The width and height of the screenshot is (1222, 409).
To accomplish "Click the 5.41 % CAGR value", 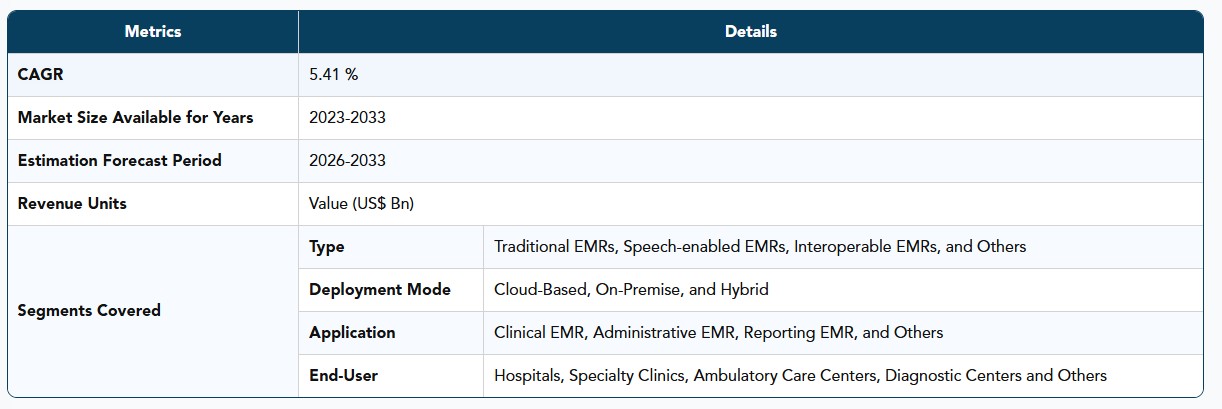I will [x=334, y=74].
